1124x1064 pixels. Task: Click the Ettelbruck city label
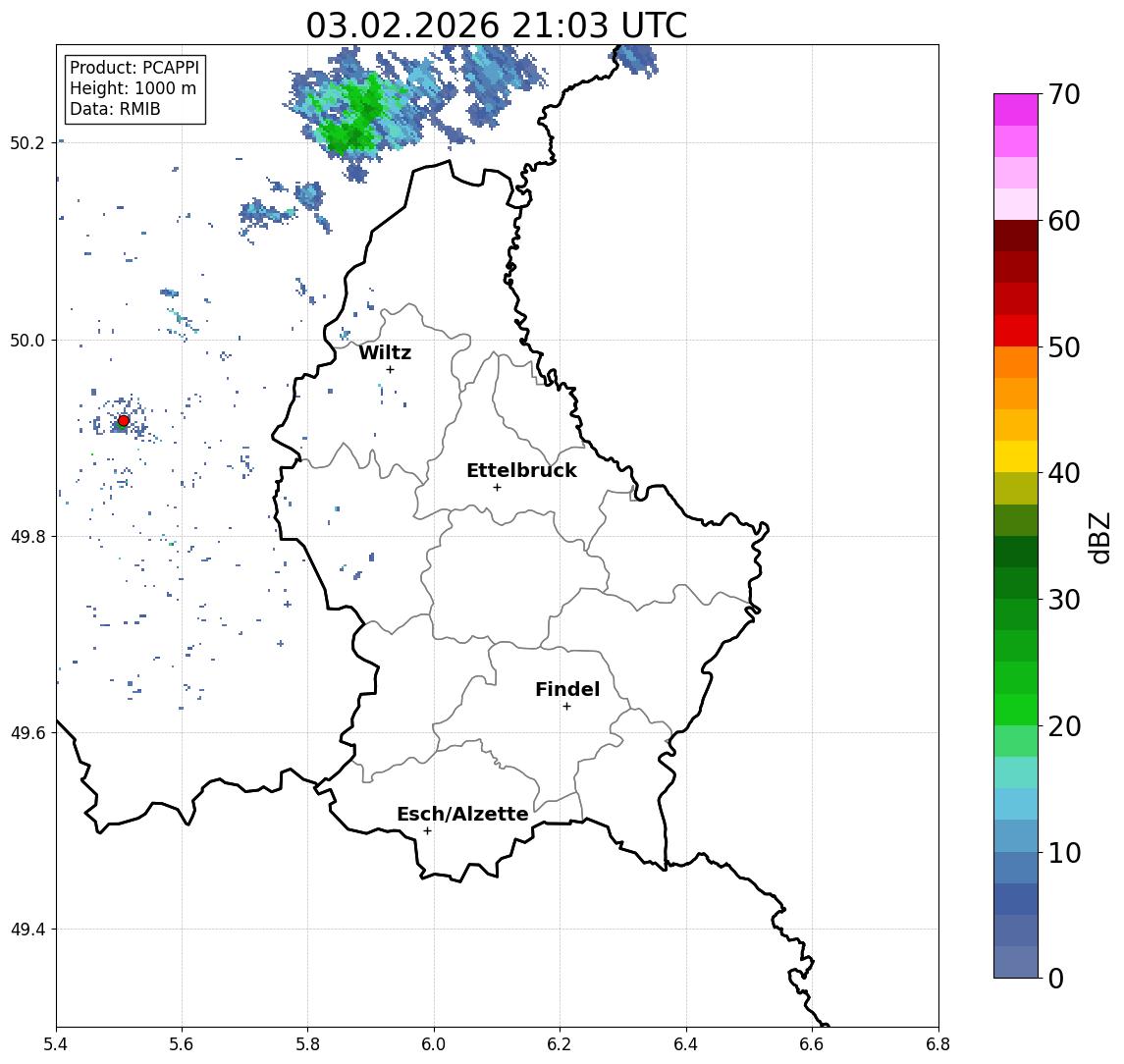tap(521, 470)
